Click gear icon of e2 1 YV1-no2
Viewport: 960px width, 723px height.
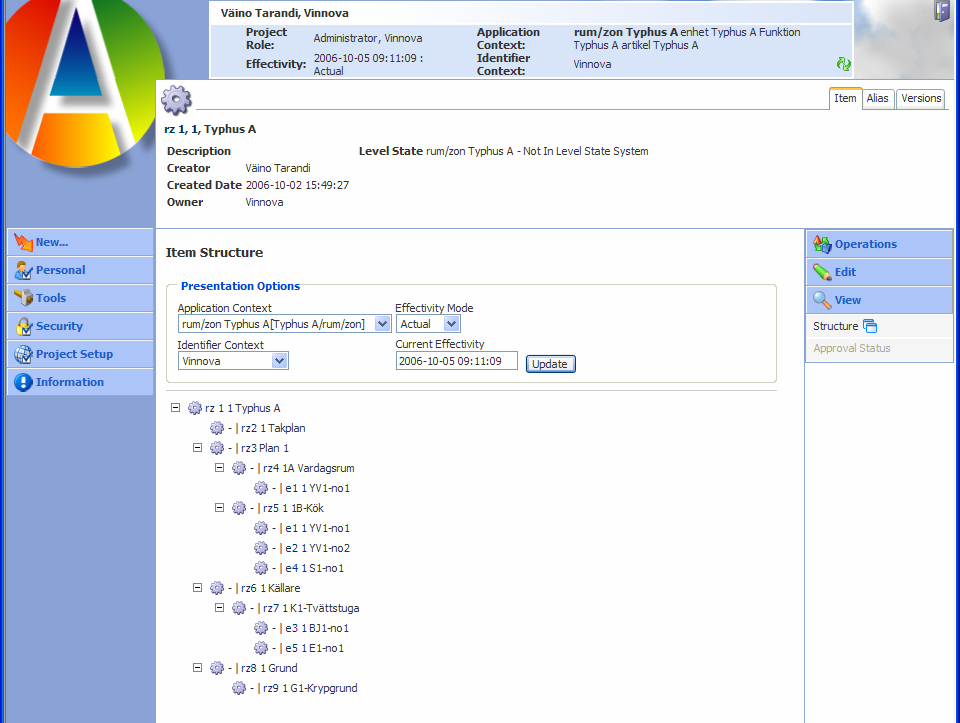[x=261, y=548]
